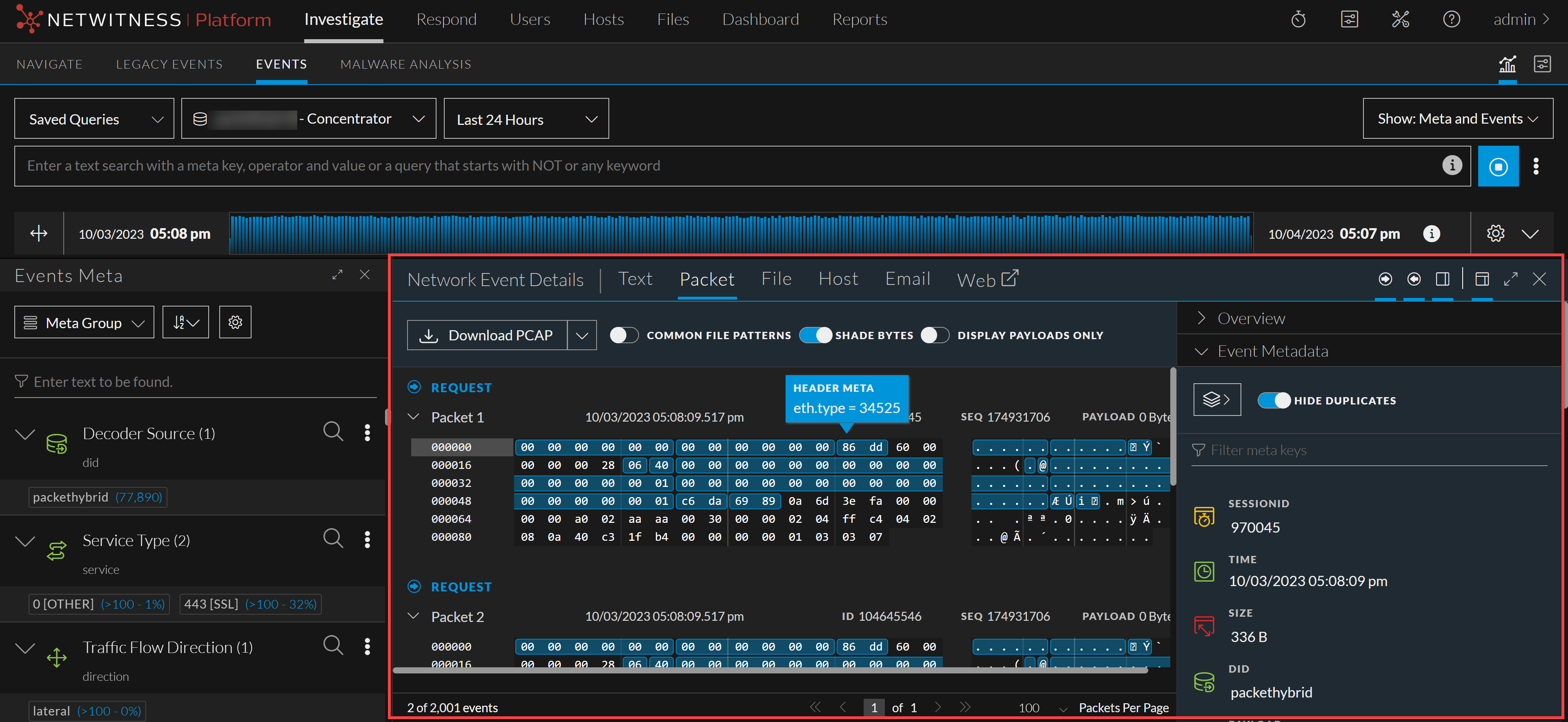The width and height of the screenshot is (1568, 722).
Task: Click the horizontal scrollbar in packet view
Action: [770, 670]
